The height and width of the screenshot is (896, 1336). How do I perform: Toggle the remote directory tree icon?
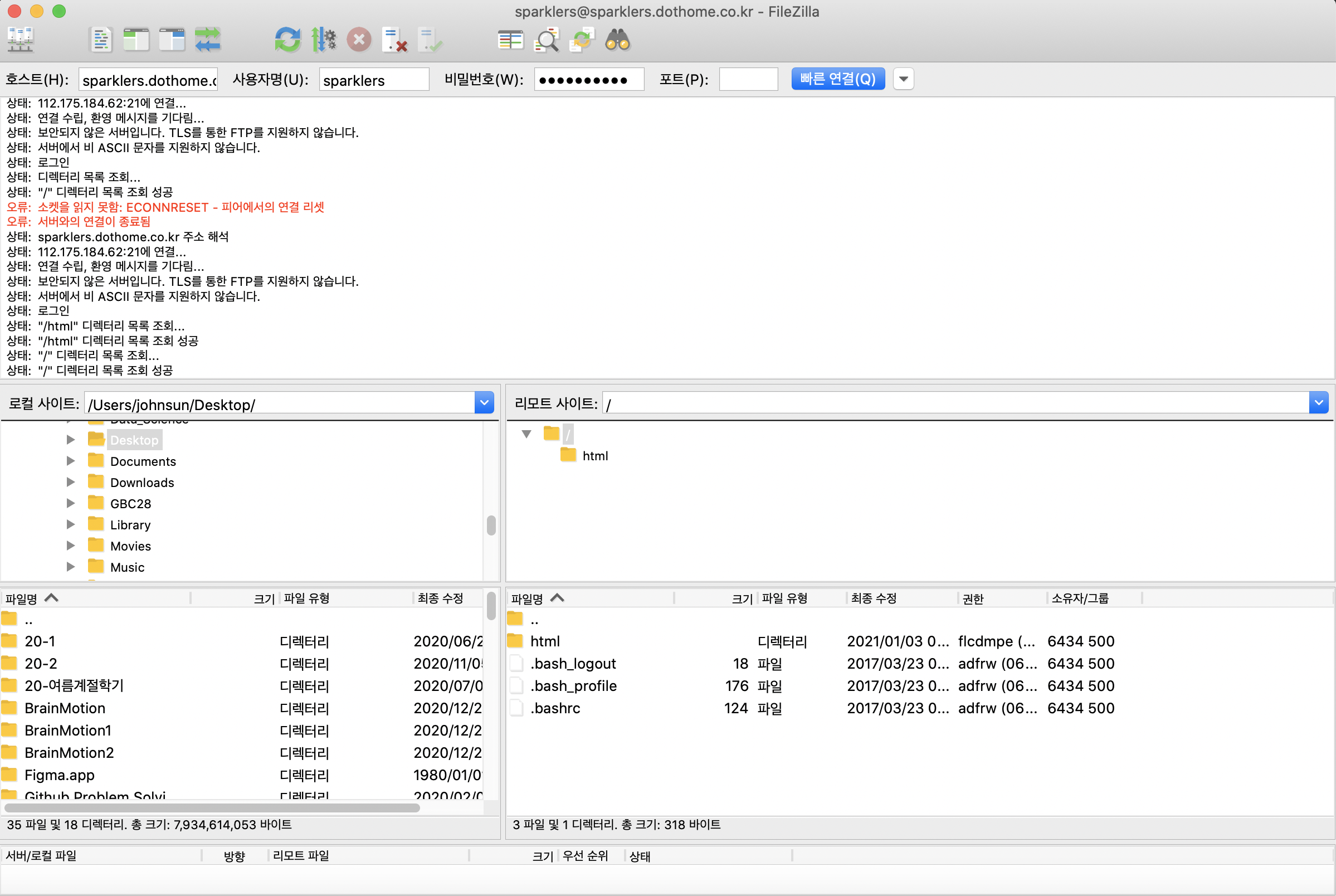pos(172,40)
